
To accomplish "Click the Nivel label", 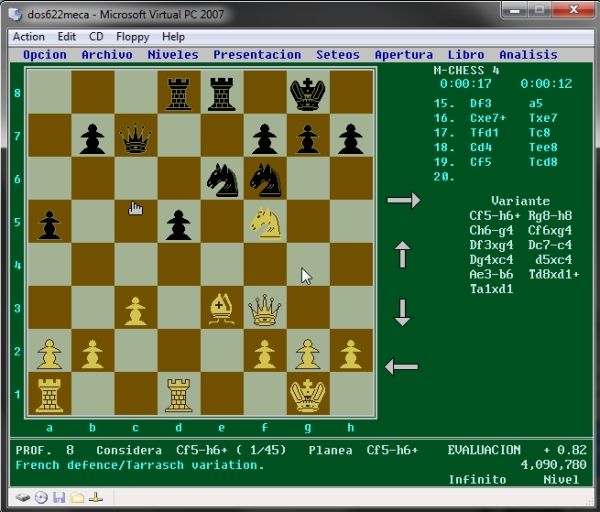I will (x=561, y=479).
